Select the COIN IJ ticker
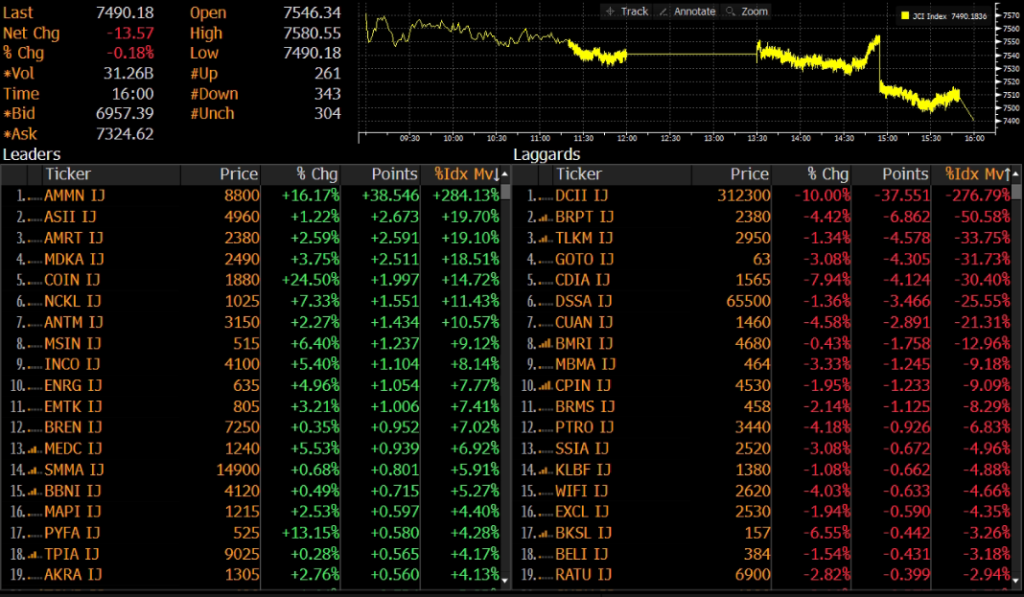 pyautogui.click(x=72, y=280)
